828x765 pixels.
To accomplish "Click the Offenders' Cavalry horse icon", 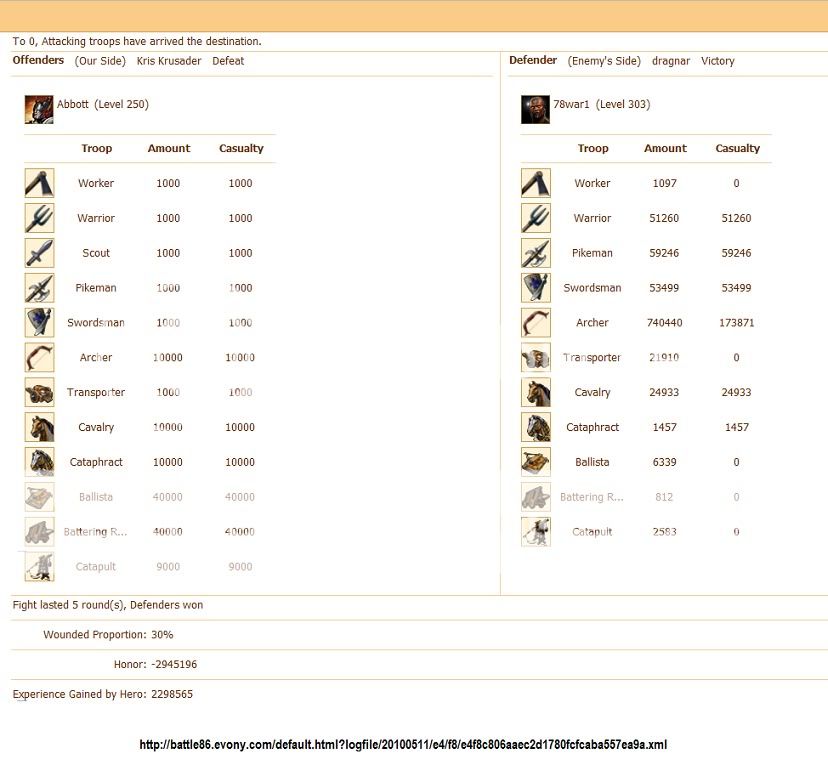I will (x=39, y=427).
